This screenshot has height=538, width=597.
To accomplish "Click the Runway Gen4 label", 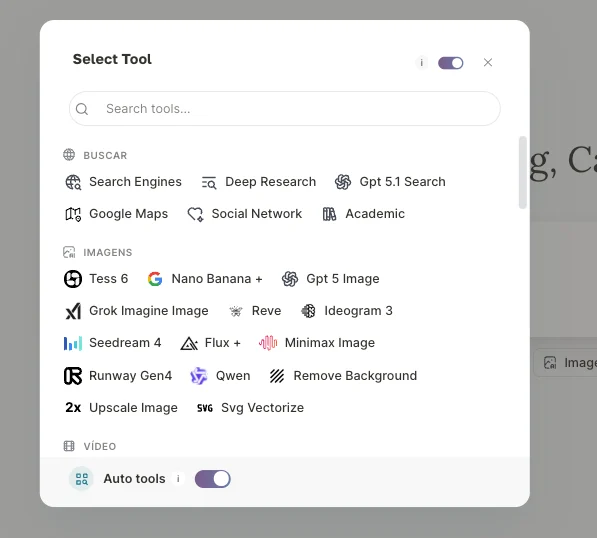I will 130,376.
